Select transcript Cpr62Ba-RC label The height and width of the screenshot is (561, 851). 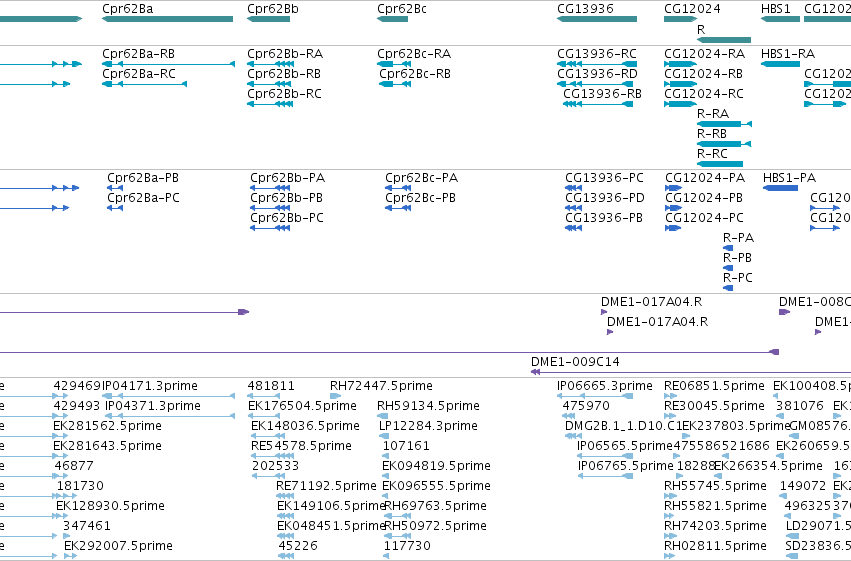[139, 74]
